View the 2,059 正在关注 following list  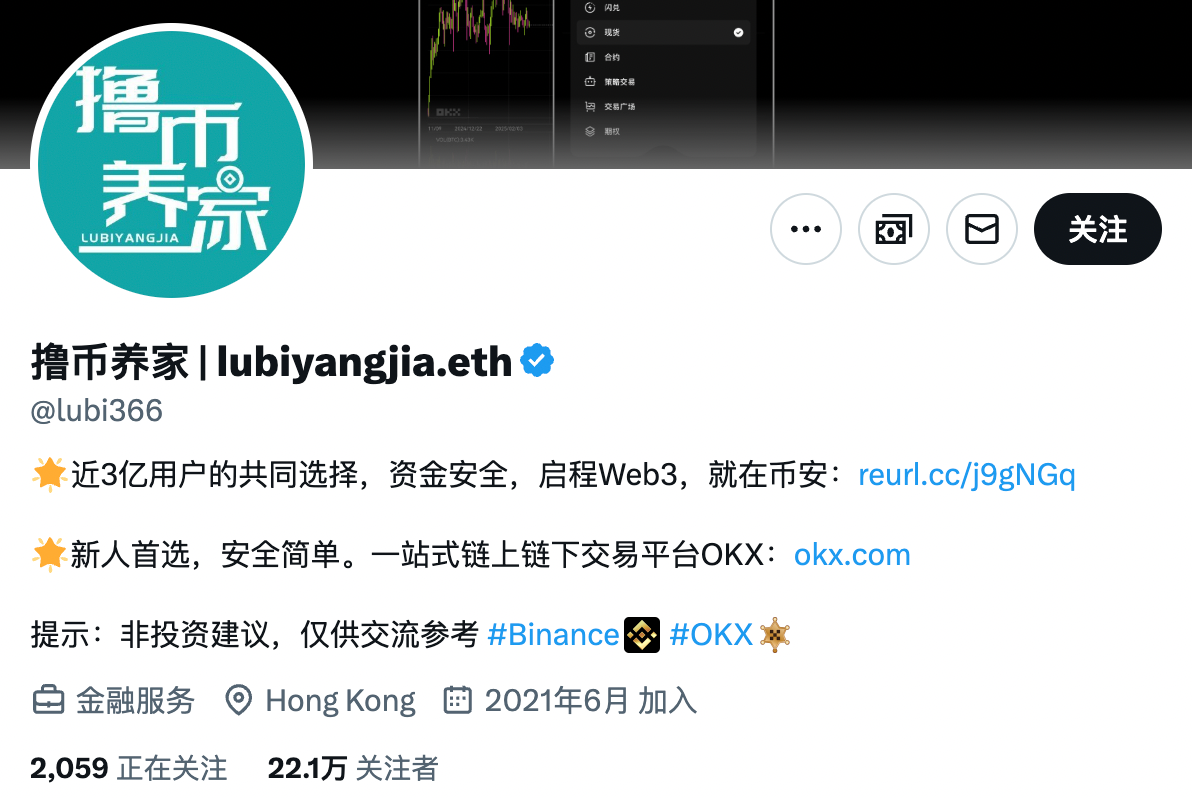(128, 768)
